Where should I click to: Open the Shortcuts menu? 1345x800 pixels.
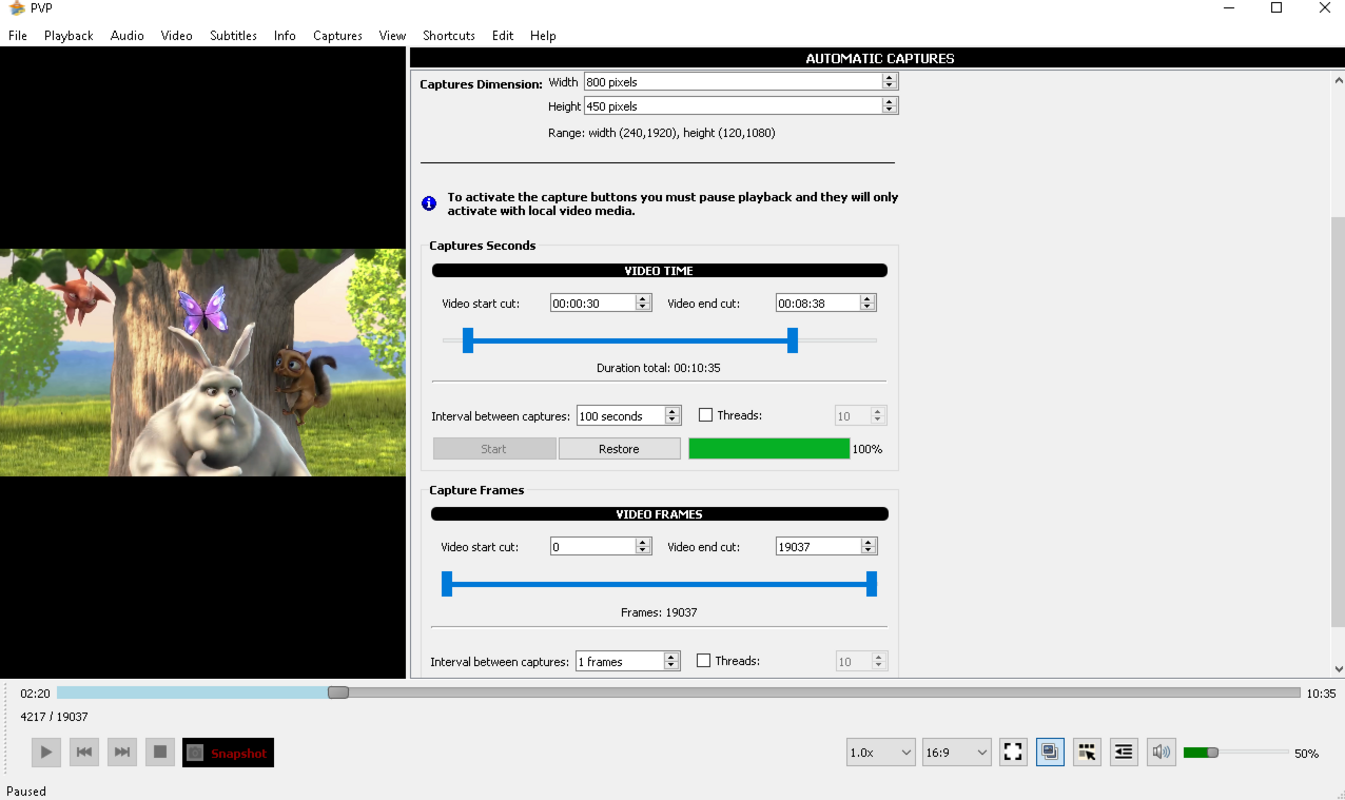pos(449,35)
